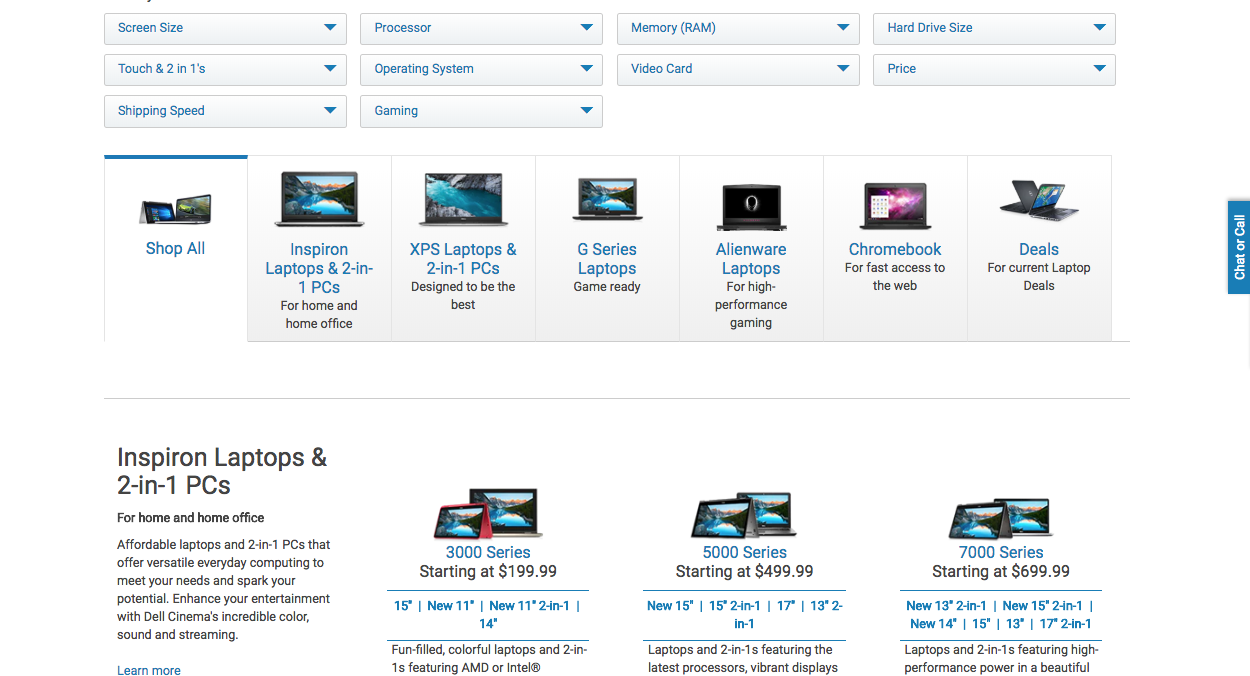Click the Shop All laptops image
Image resolution: width=1250 pixels, height=676 pixels.
coord(176,209)
